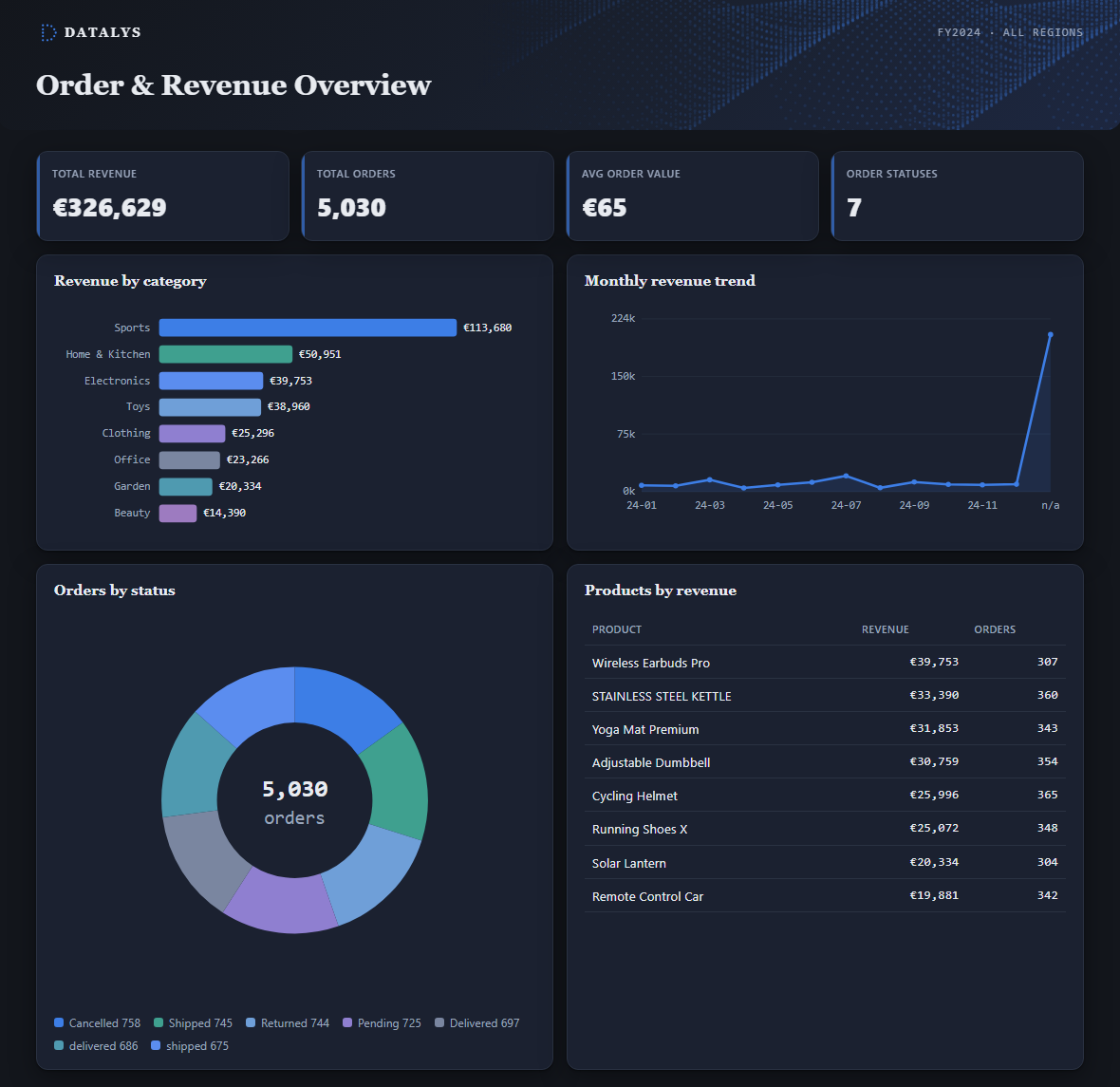
Task: Click the Cycling Helmet product name
Action: click(x=634, y=796)
